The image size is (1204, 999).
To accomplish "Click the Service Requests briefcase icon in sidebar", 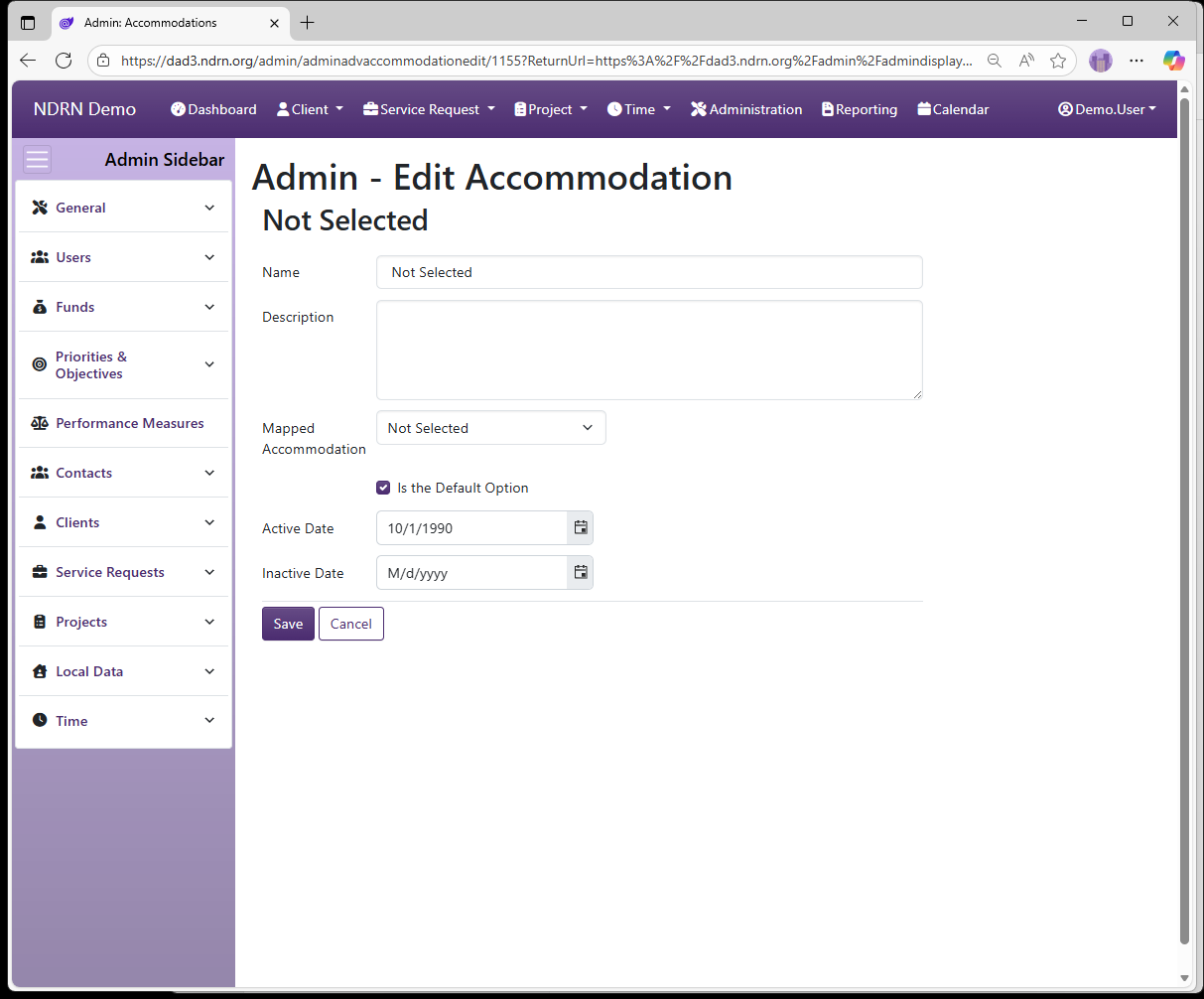I will coord(40,572).
